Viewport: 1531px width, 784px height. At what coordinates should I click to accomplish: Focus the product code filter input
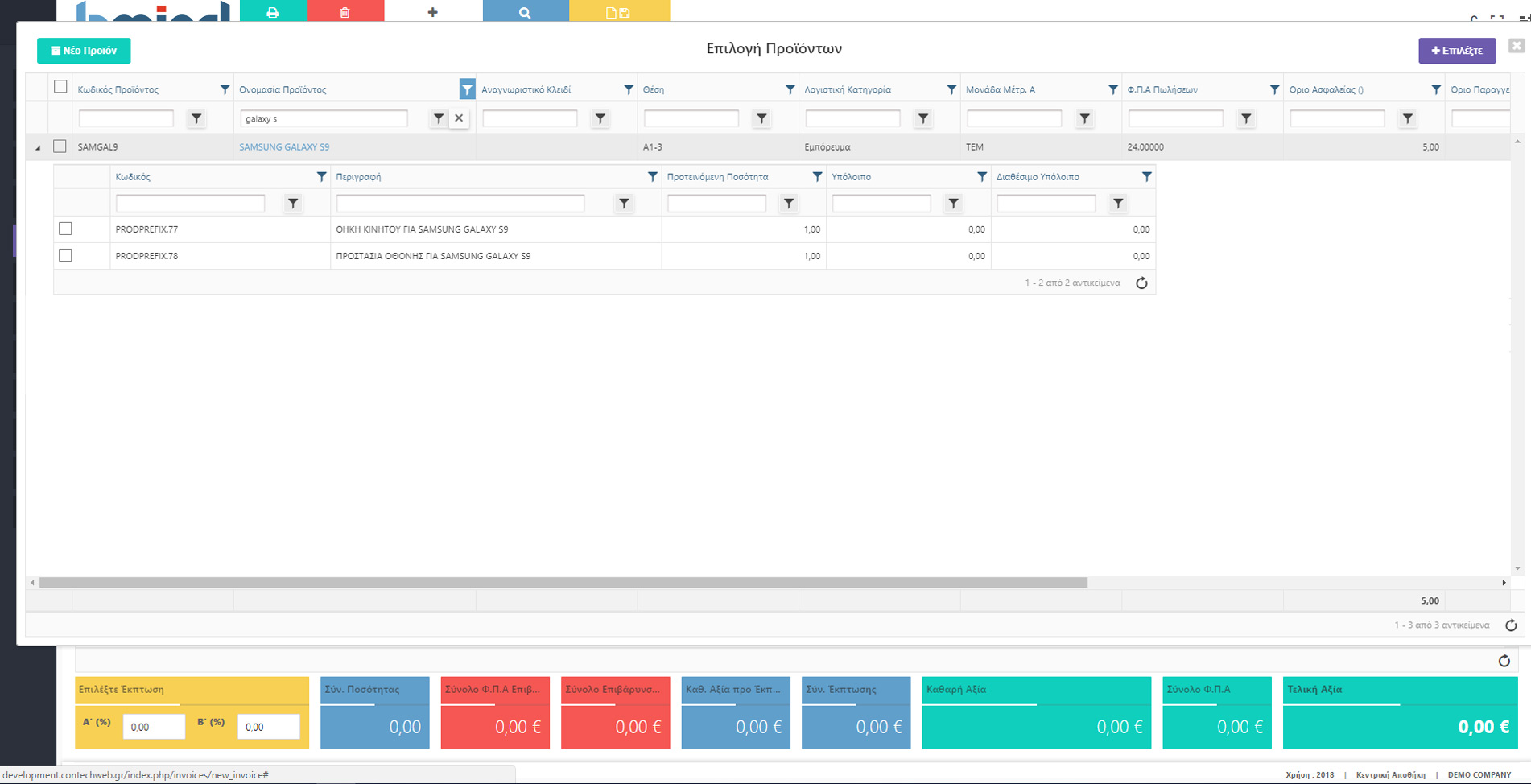click(126, 118)
